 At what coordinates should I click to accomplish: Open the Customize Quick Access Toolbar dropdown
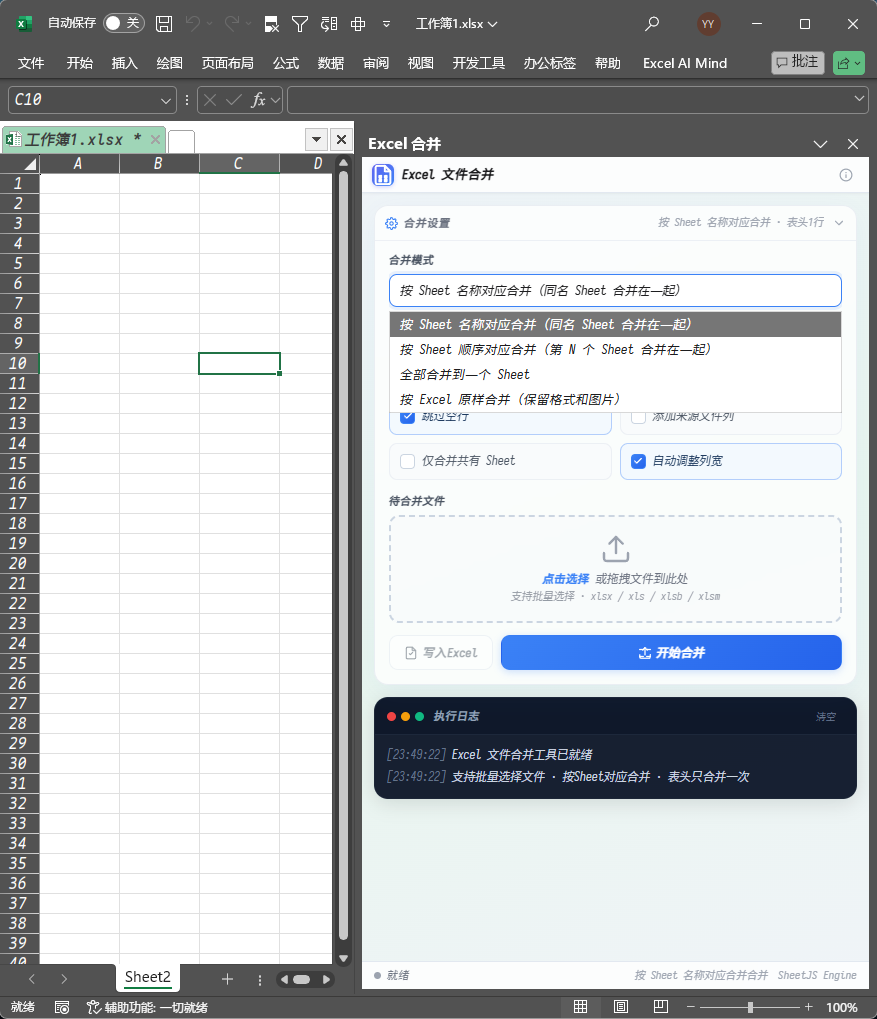(386, 24)
